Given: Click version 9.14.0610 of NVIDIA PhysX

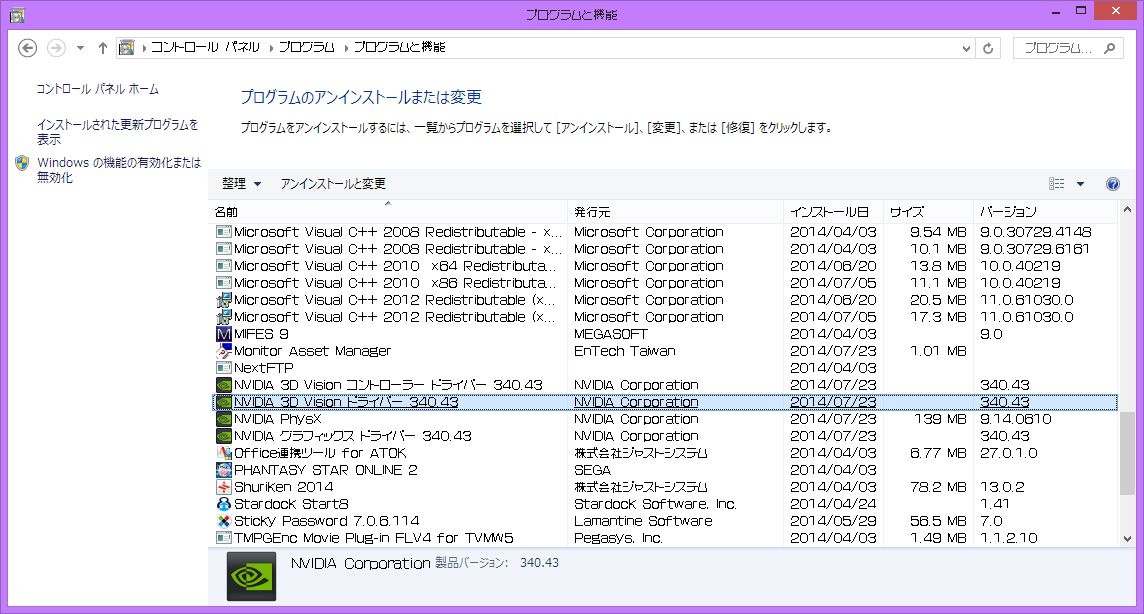Looking at the screenshot, I should tap(1016, 419).
